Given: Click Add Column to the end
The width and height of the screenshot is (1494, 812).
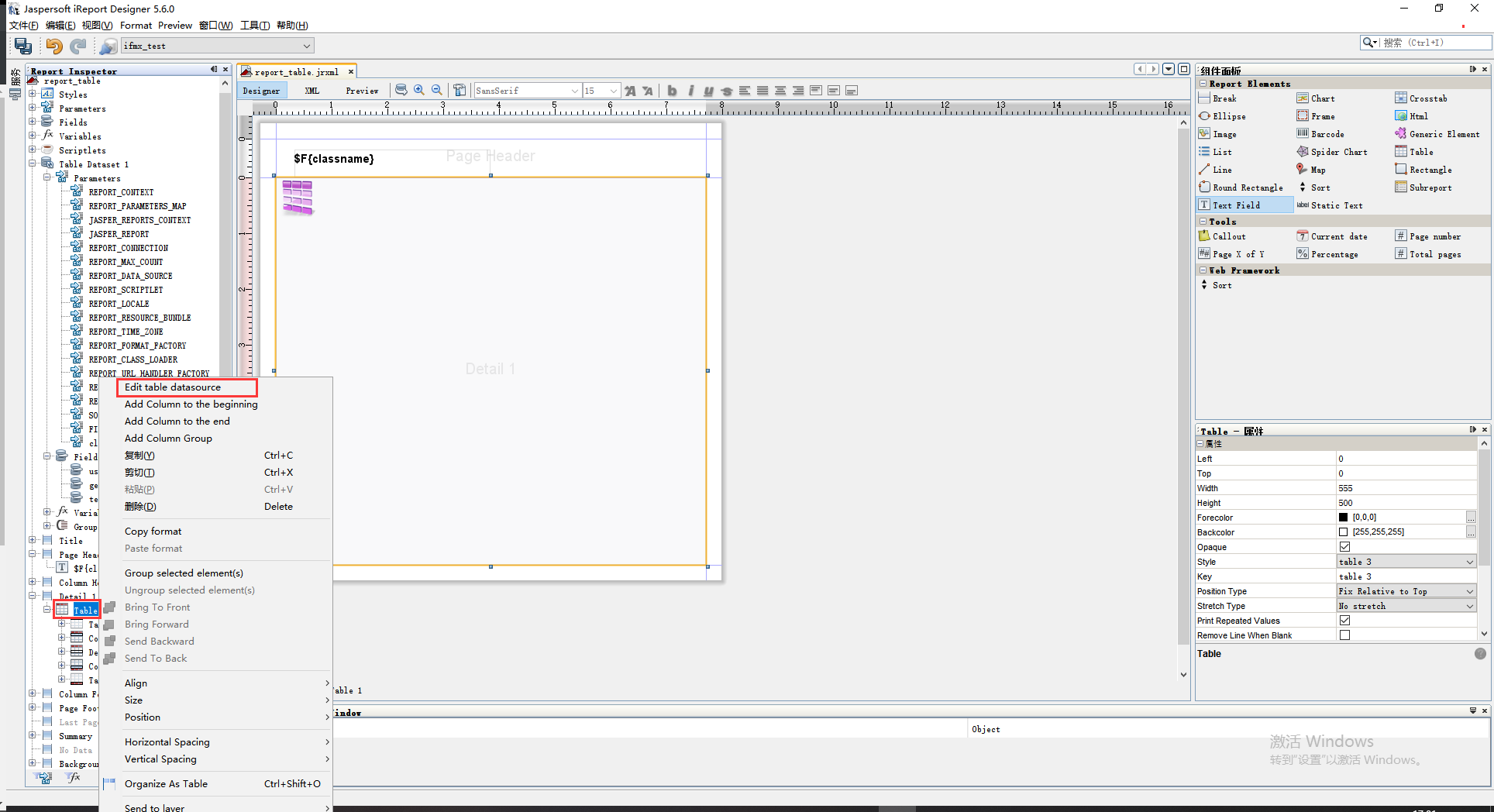Looking at the screenshot, I should [x=177, y=421].
